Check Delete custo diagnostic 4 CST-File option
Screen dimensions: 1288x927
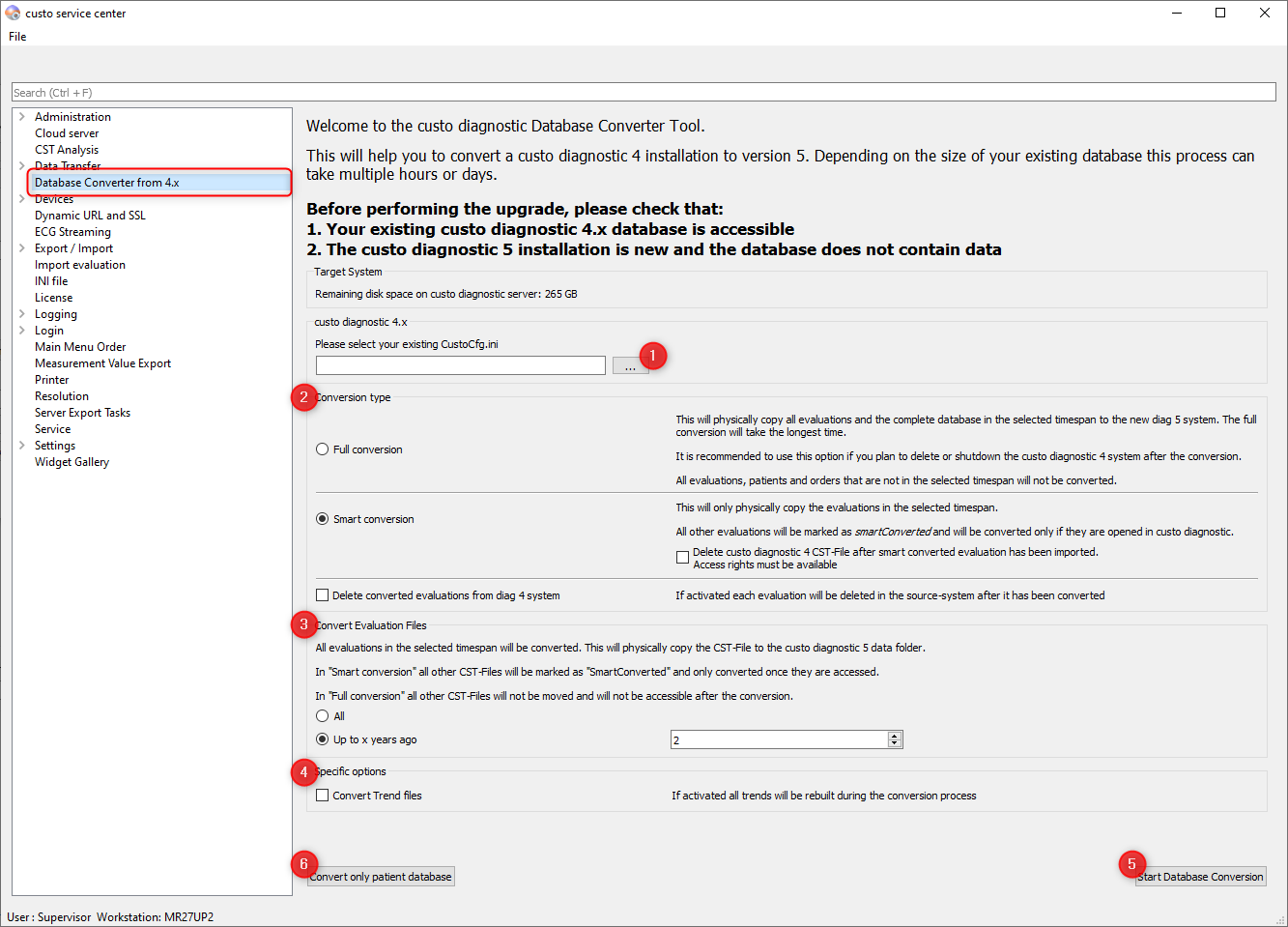click(x=682, y=558)
